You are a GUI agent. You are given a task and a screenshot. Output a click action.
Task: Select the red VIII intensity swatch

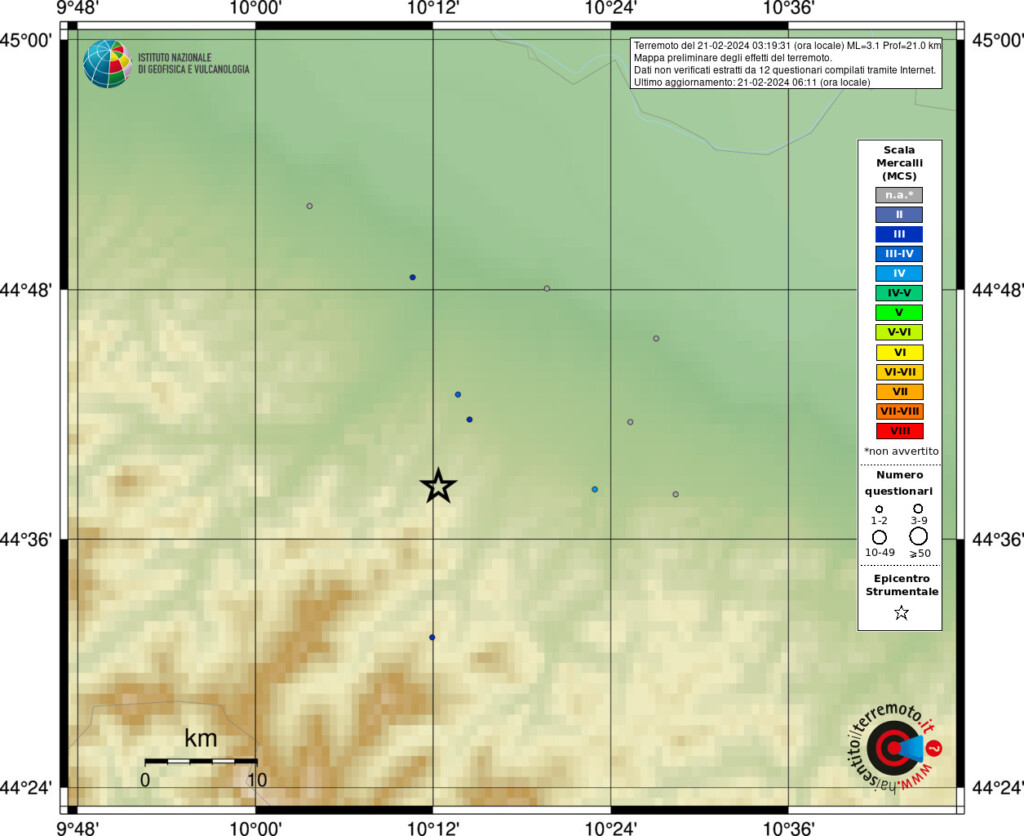click(x=899, y=431)
